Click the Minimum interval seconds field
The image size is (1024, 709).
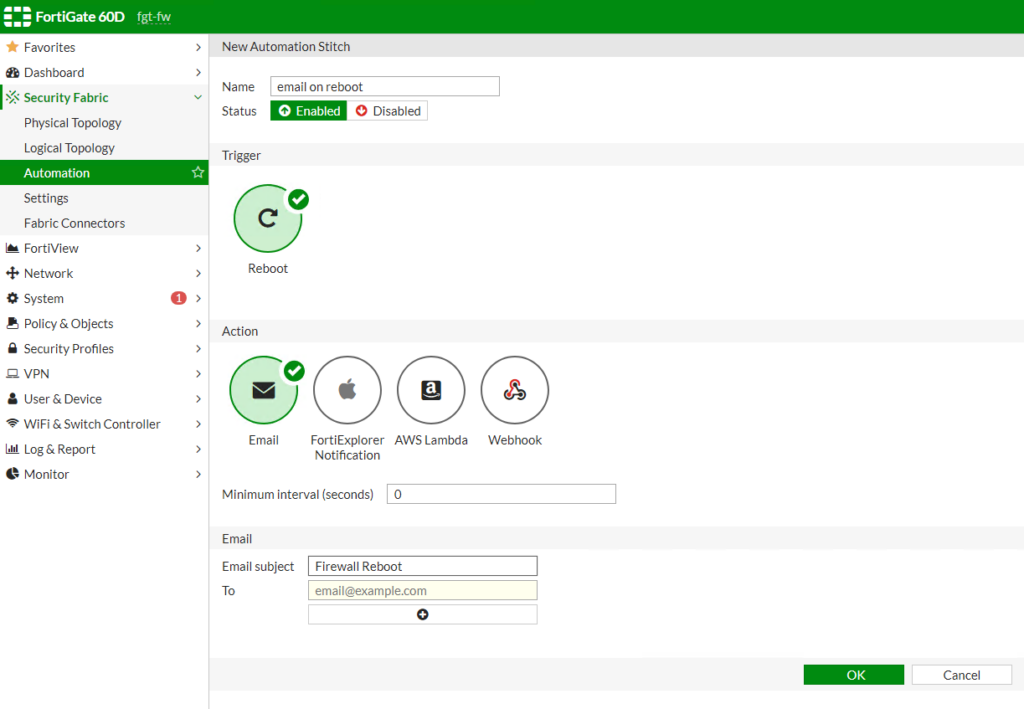[x=501, y=494]
